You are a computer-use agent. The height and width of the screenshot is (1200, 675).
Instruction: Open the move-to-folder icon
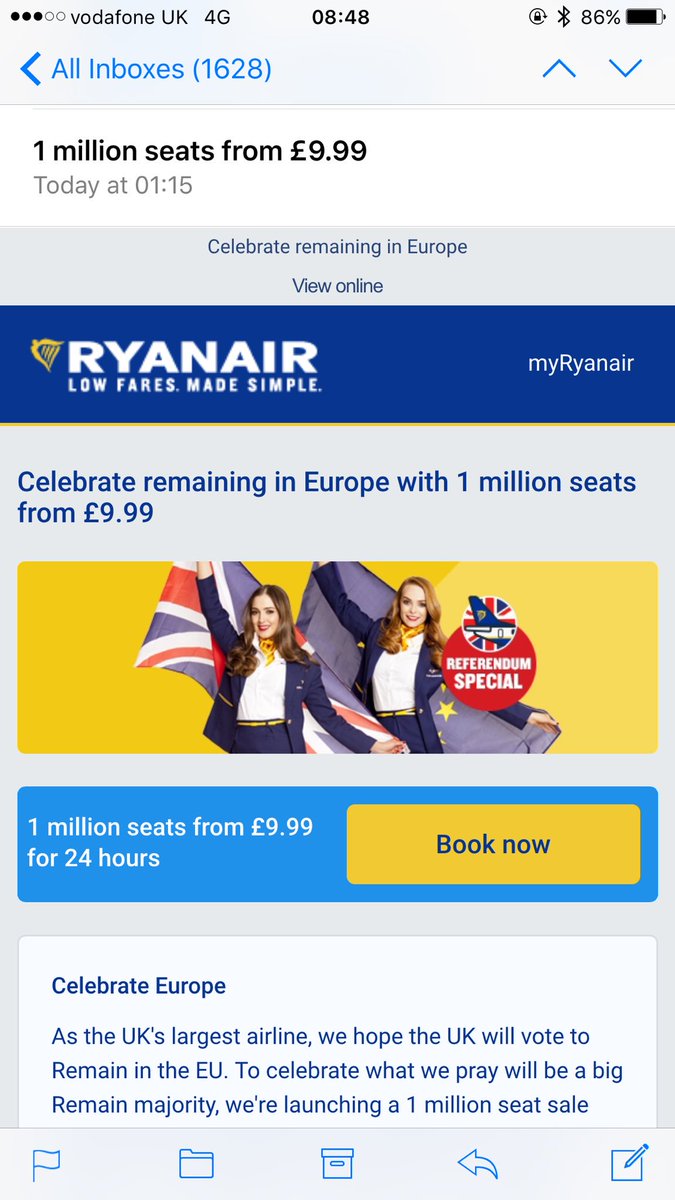[196, 1164]
